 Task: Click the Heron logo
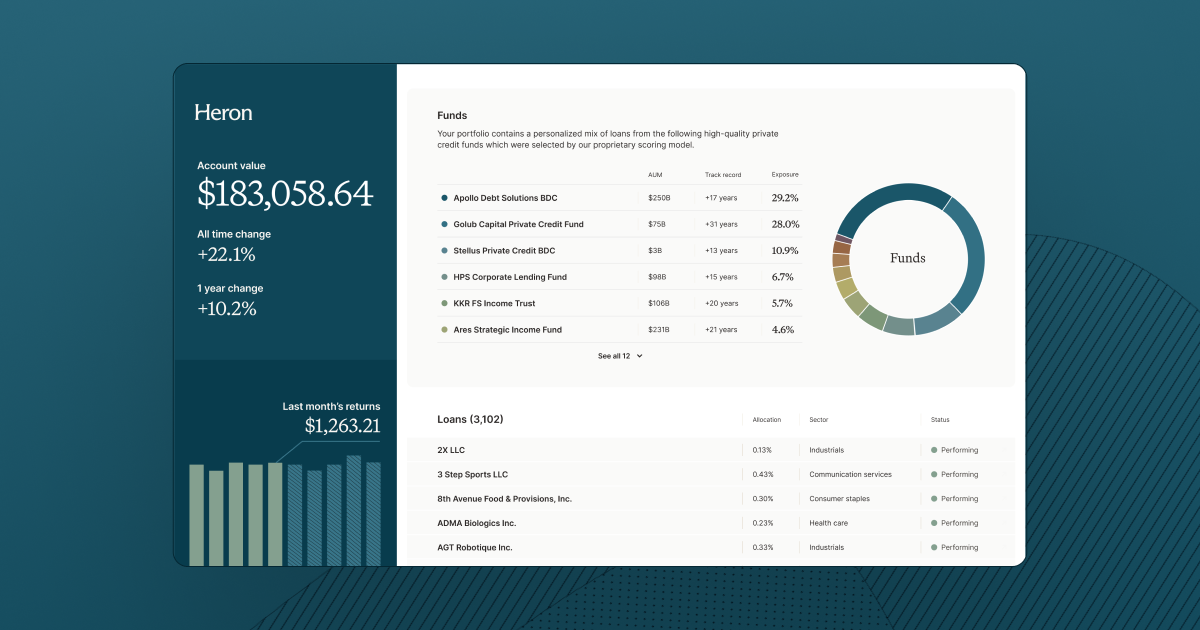click(222, 112)
